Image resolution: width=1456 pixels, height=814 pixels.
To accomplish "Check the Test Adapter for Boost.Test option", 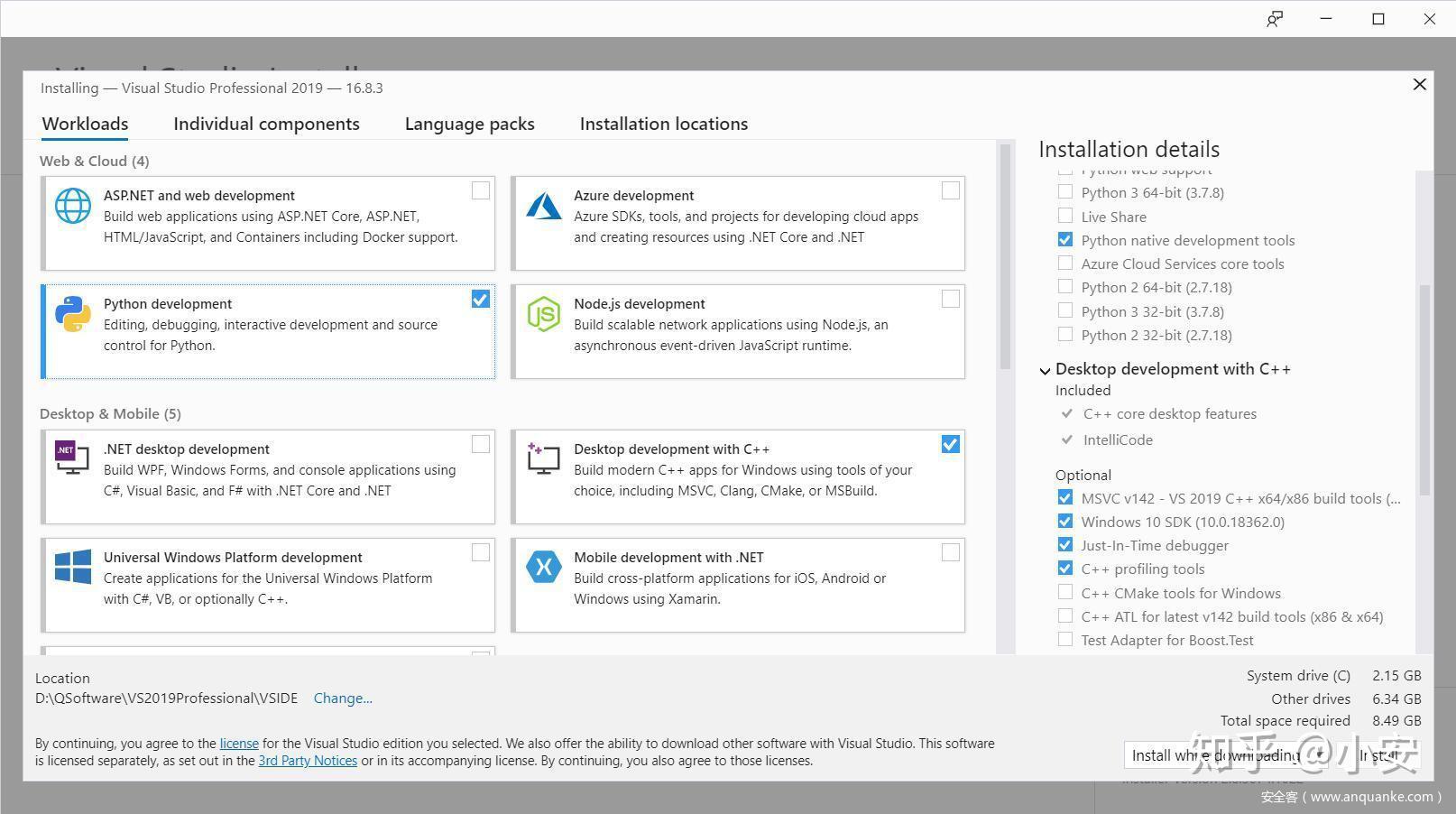I will [x=1065, y=640].
